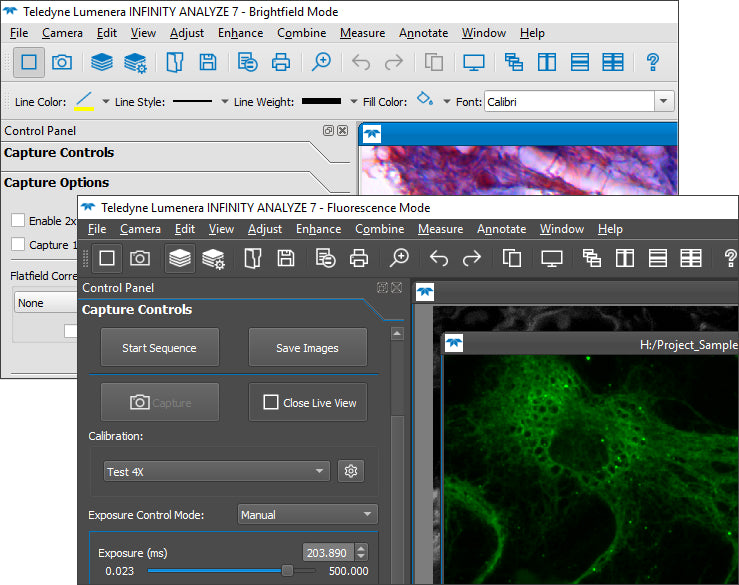
Task: Open the Measure menu in Fluorescence window
Action: click(x=440, y=229)
